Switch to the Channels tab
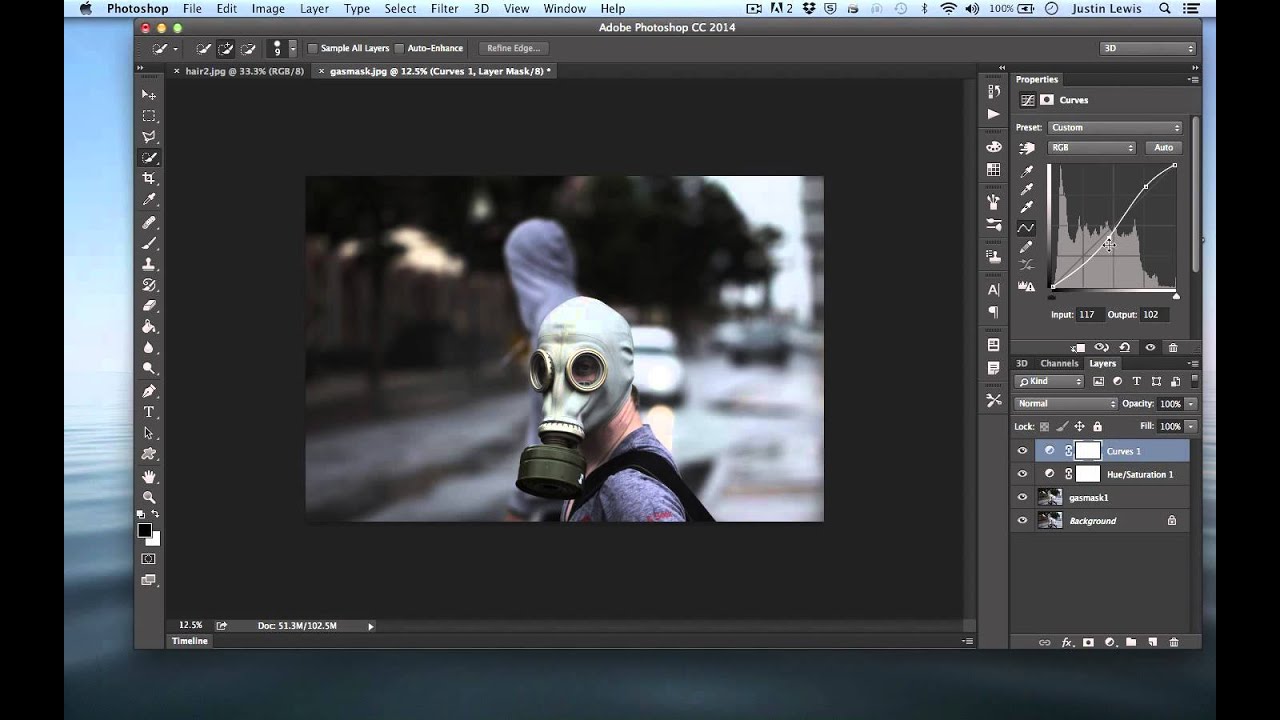Image resolution: width=1280 pixels, height=720 pixels. click(x=1059, y=363)
